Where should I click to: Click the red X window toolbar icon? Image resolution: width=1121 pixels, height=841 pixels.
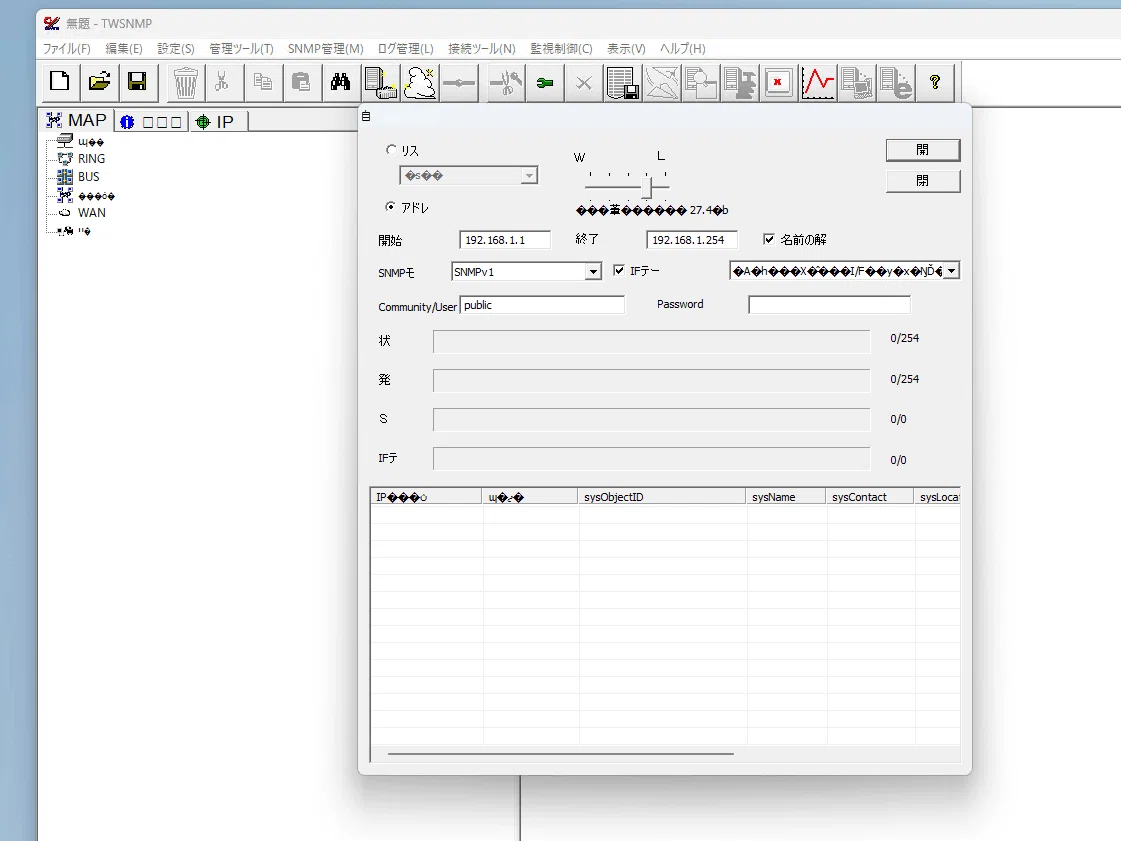coord(778,82)
